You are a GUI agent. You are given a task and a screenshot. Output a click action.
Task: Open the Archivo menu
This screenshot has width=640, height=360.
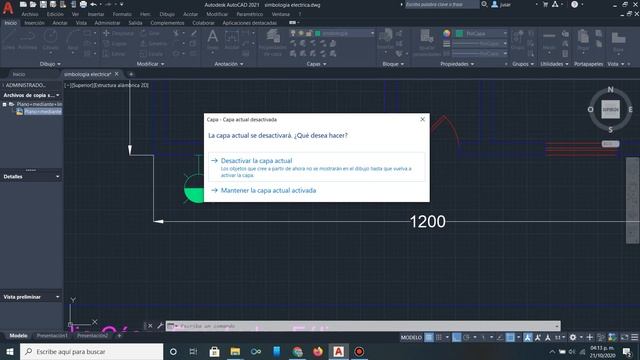point(30,14)
